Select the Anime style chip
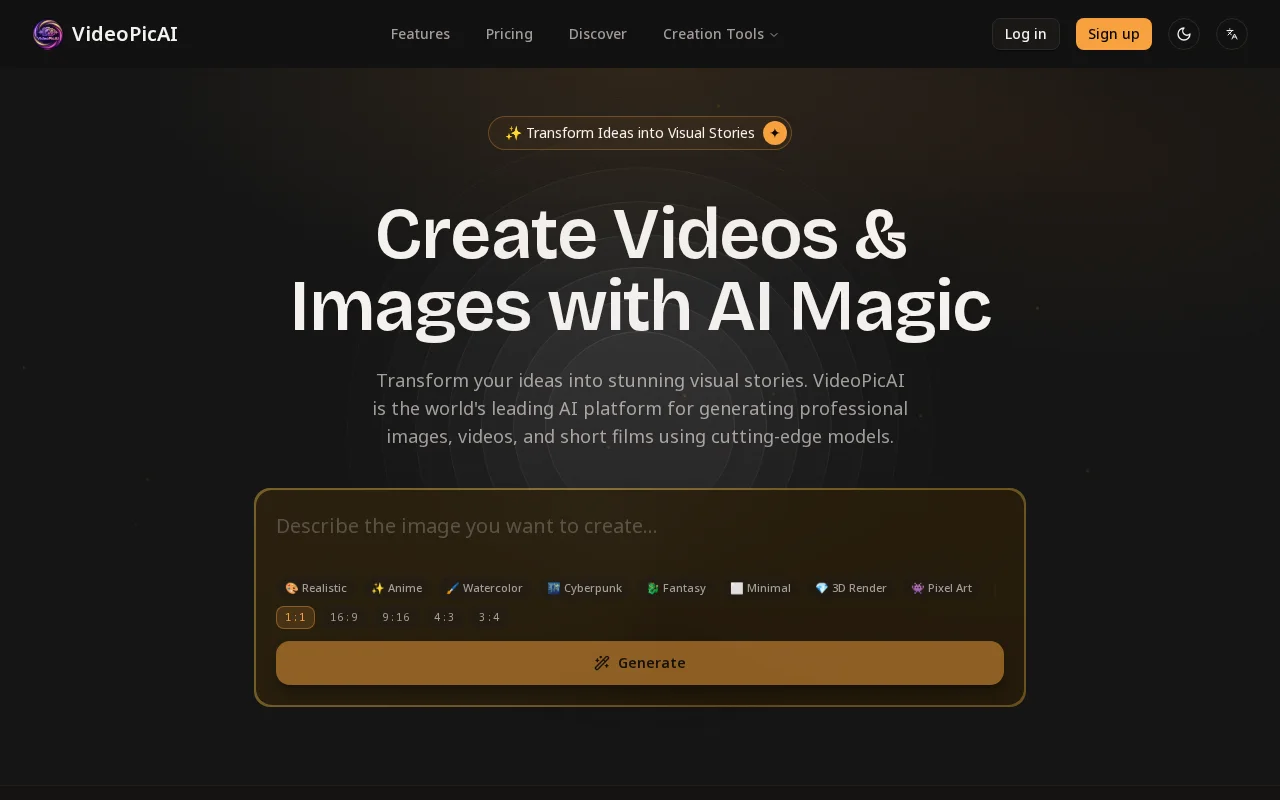Image resolution: width=1280 pixels, height=800 pixels. point(397,588)
